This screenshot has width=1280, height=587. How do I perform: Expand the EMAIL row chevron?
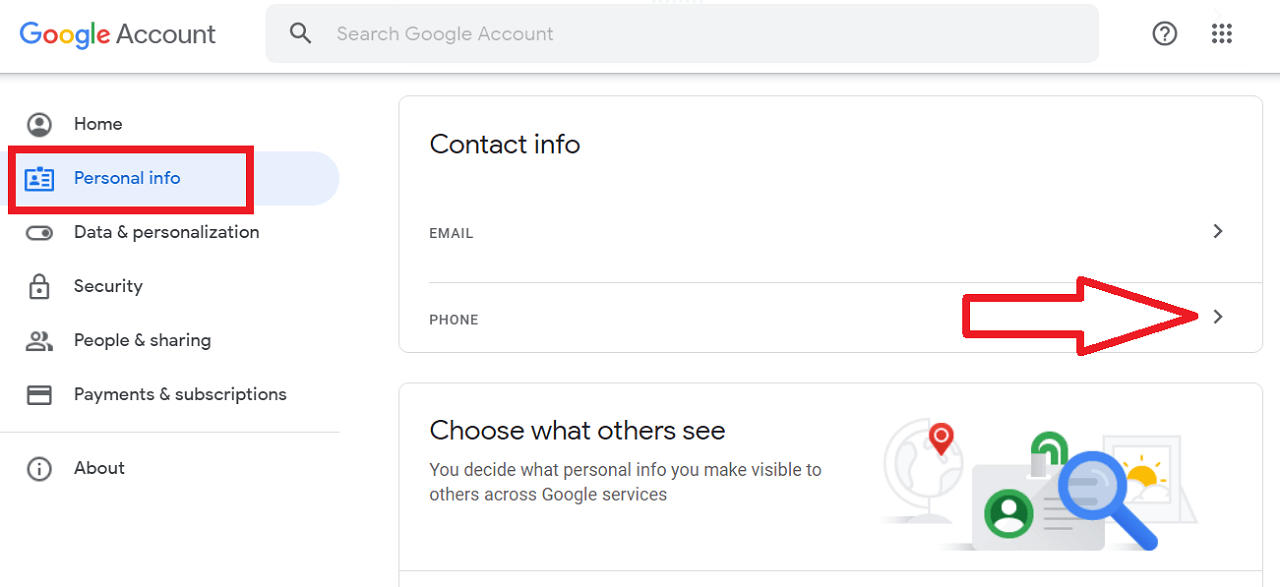1217,231
